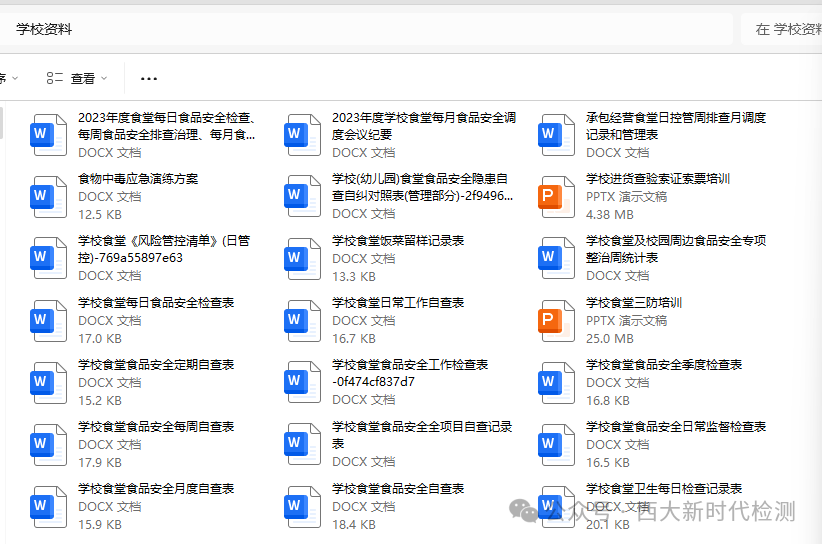Select Word icon of 学校食堂日常工作自查表
Screen dimensions: 822x544
[302, 320]
